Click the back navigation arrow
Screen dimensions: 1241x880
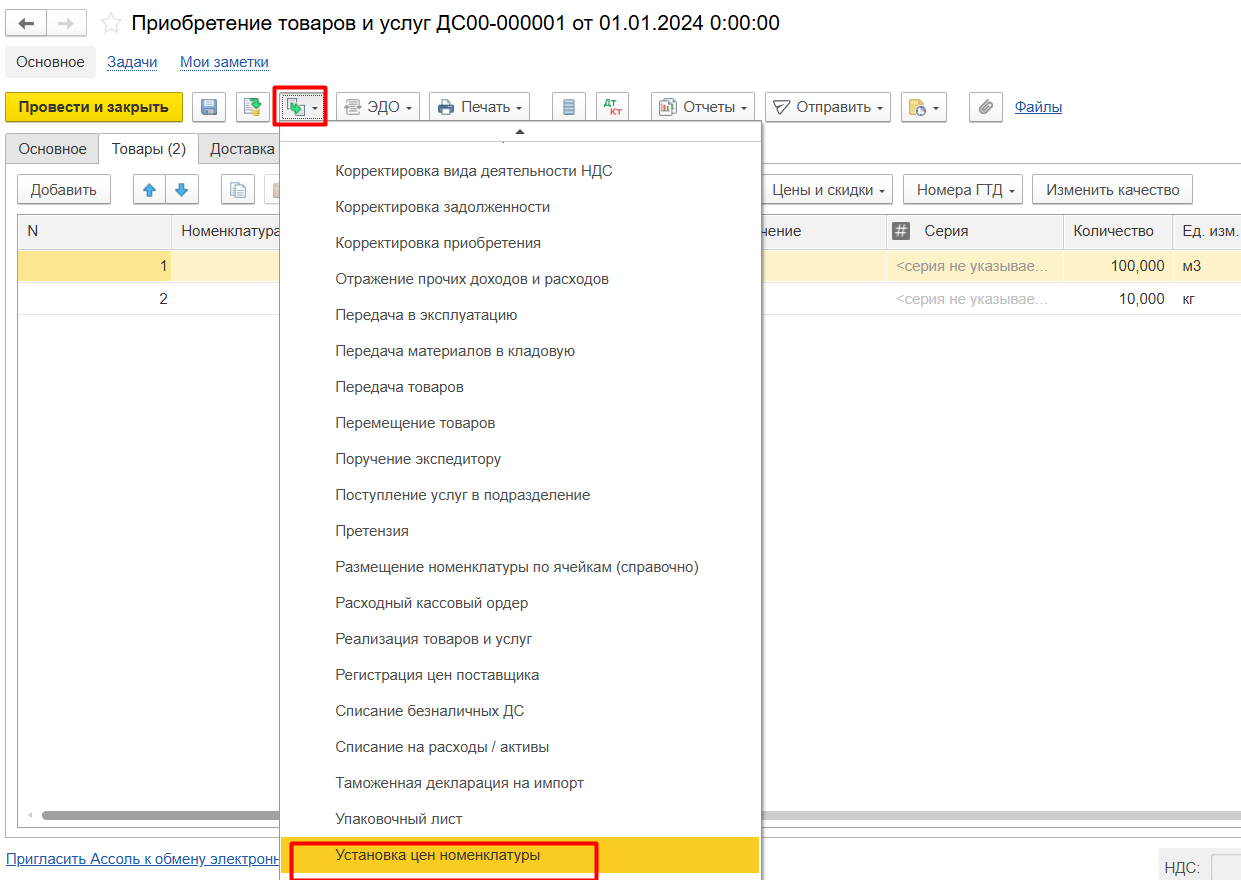click(x=26, y=23)
